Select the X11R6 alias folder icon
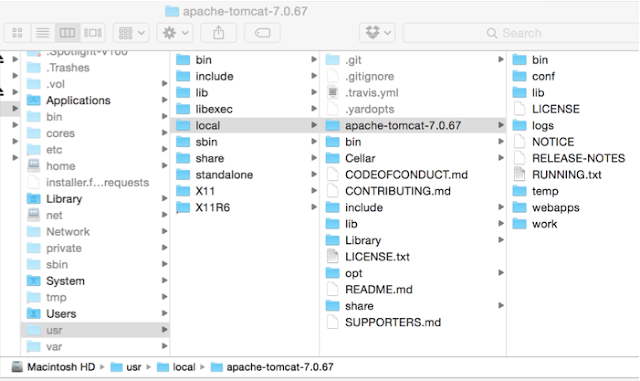Screen dimensions: 640x381 183,207
